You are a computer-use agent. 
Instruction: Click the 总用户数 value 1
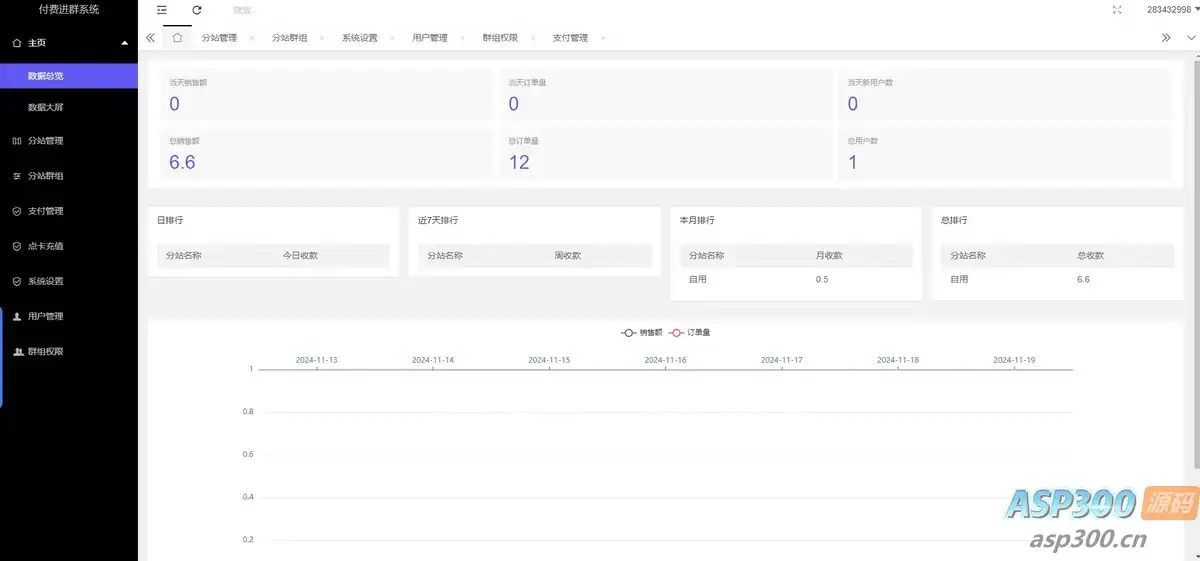coord(853,162)
